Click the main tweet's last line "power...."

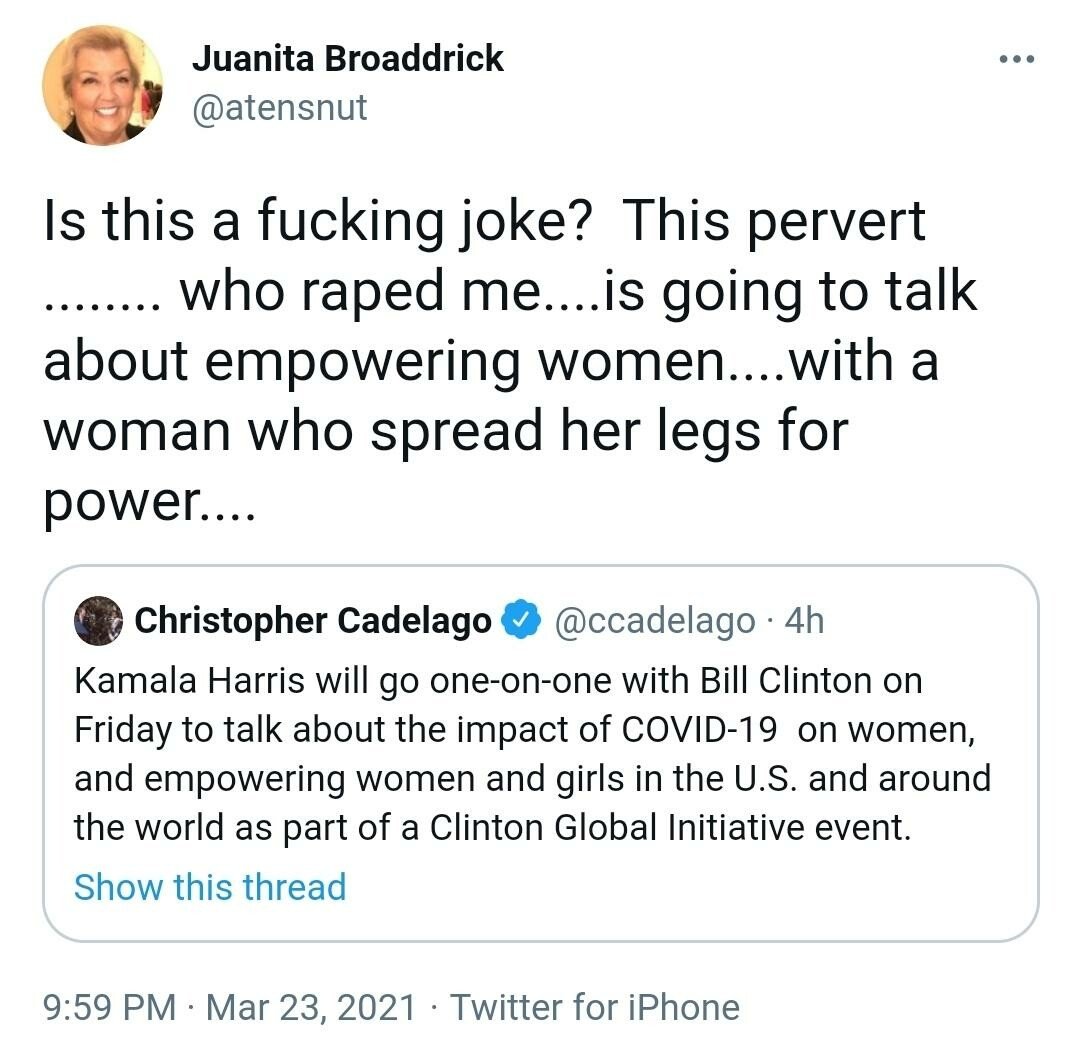[x=149, y=500]
